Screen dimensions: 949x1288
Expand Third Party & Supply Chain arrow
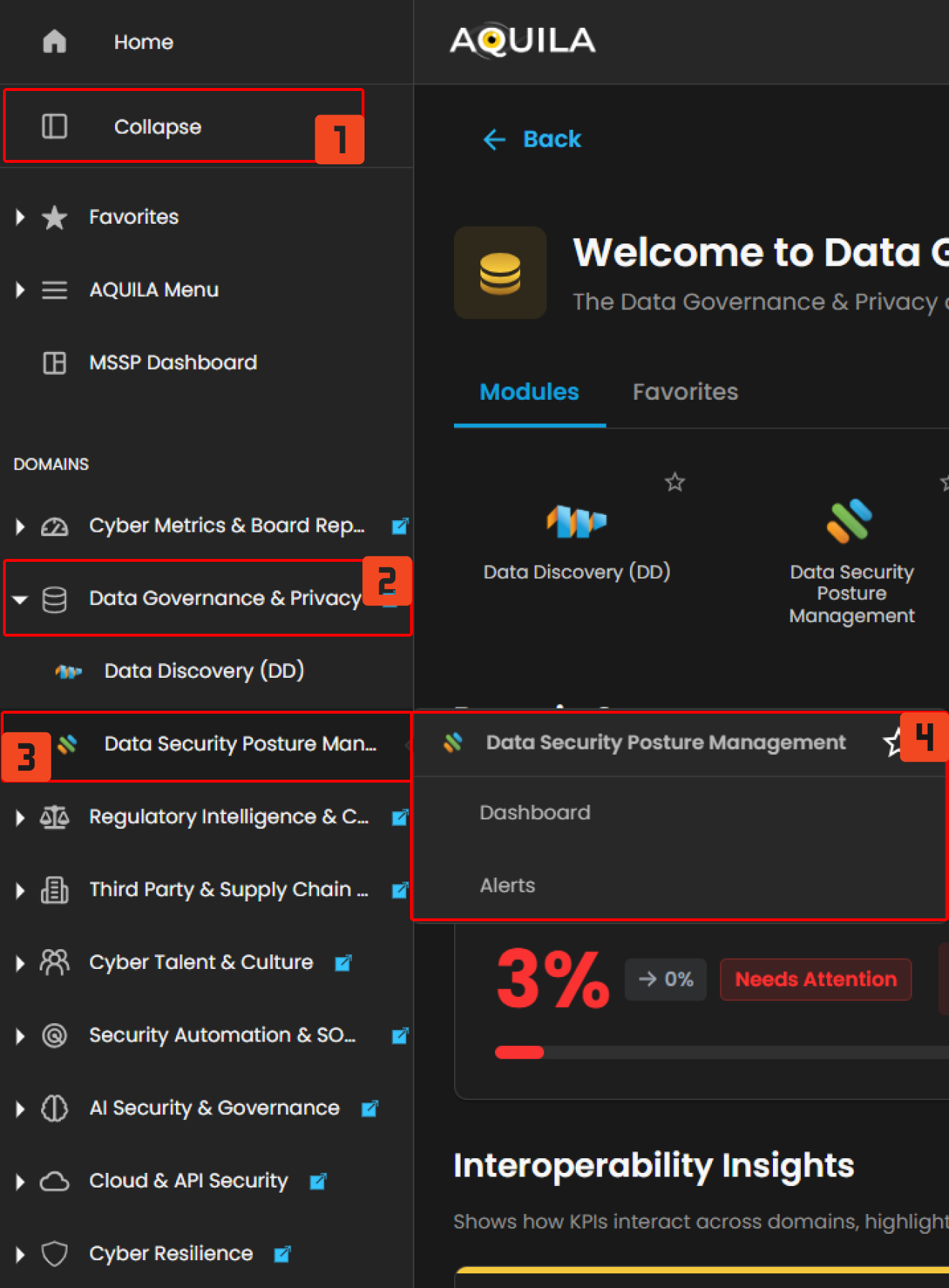(x=21, y=890)
